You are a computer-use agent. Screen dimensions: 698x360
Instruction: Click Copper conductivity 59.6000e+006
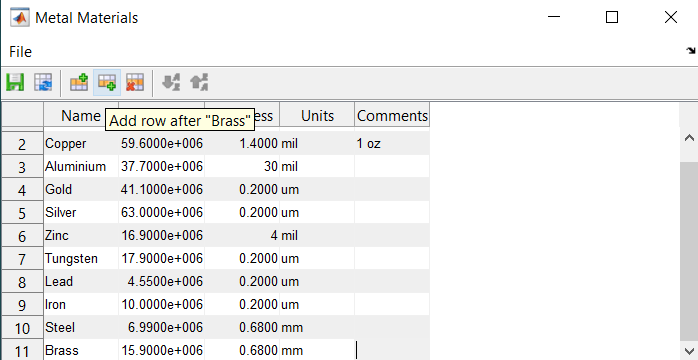[x=162, y=144]
